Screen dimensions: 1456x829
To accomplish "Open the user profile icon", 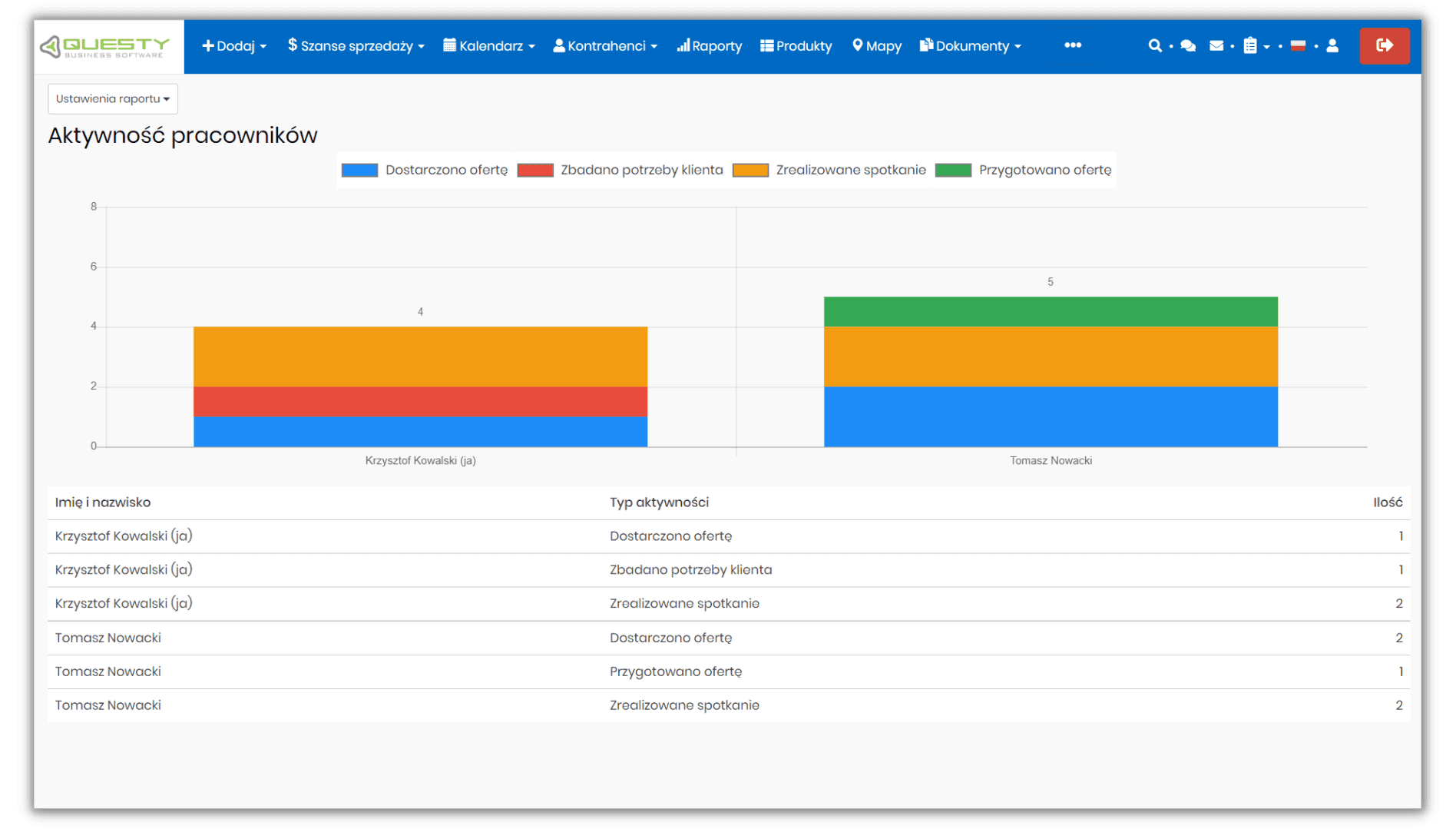I will tap(1332, 46).
